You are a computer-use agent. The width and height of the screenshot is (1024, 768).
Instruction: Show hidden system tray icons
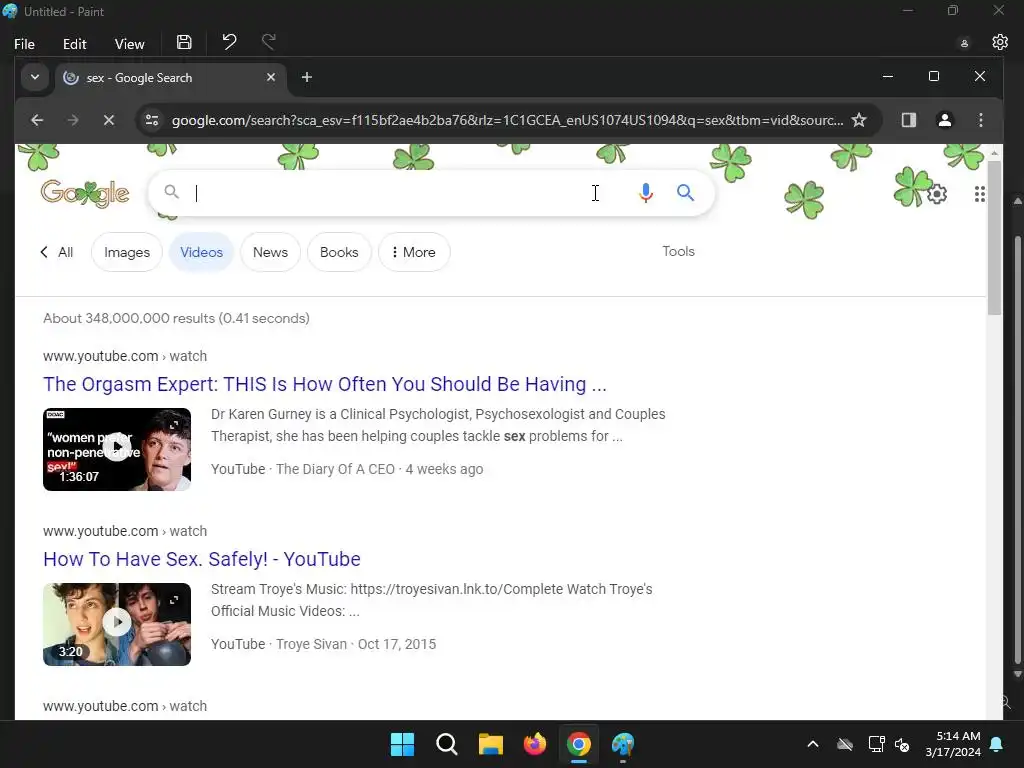(812, 744)
